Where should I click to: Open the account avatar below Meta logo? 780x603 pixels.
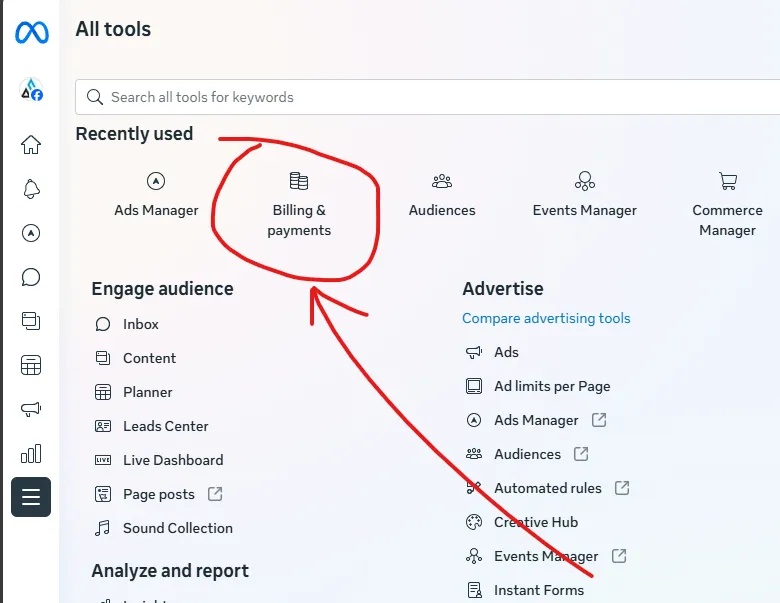tap(31, 90)
